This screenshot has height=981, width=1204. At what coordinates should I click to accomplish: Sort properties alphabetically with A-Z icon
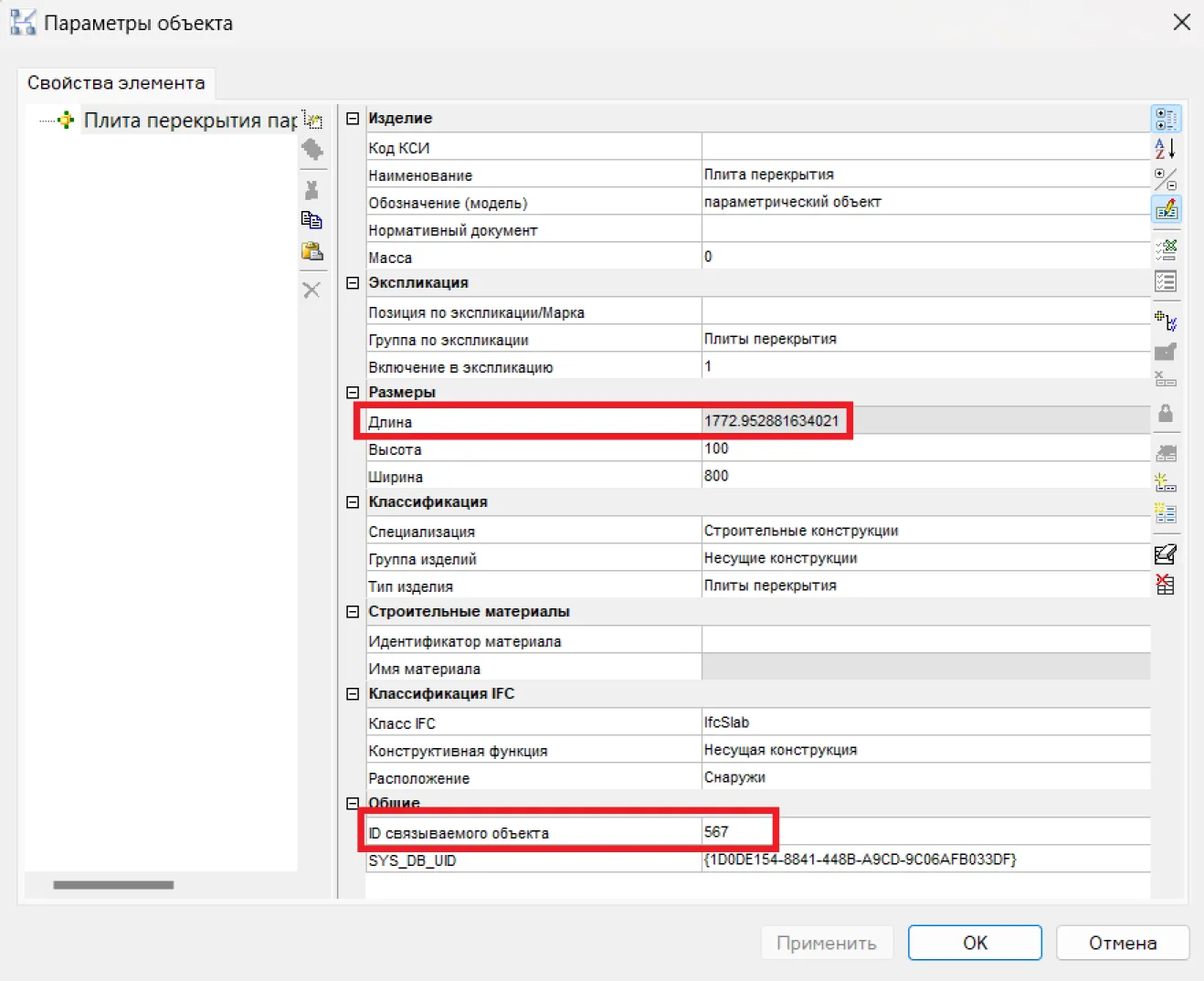pos(1166,149)
